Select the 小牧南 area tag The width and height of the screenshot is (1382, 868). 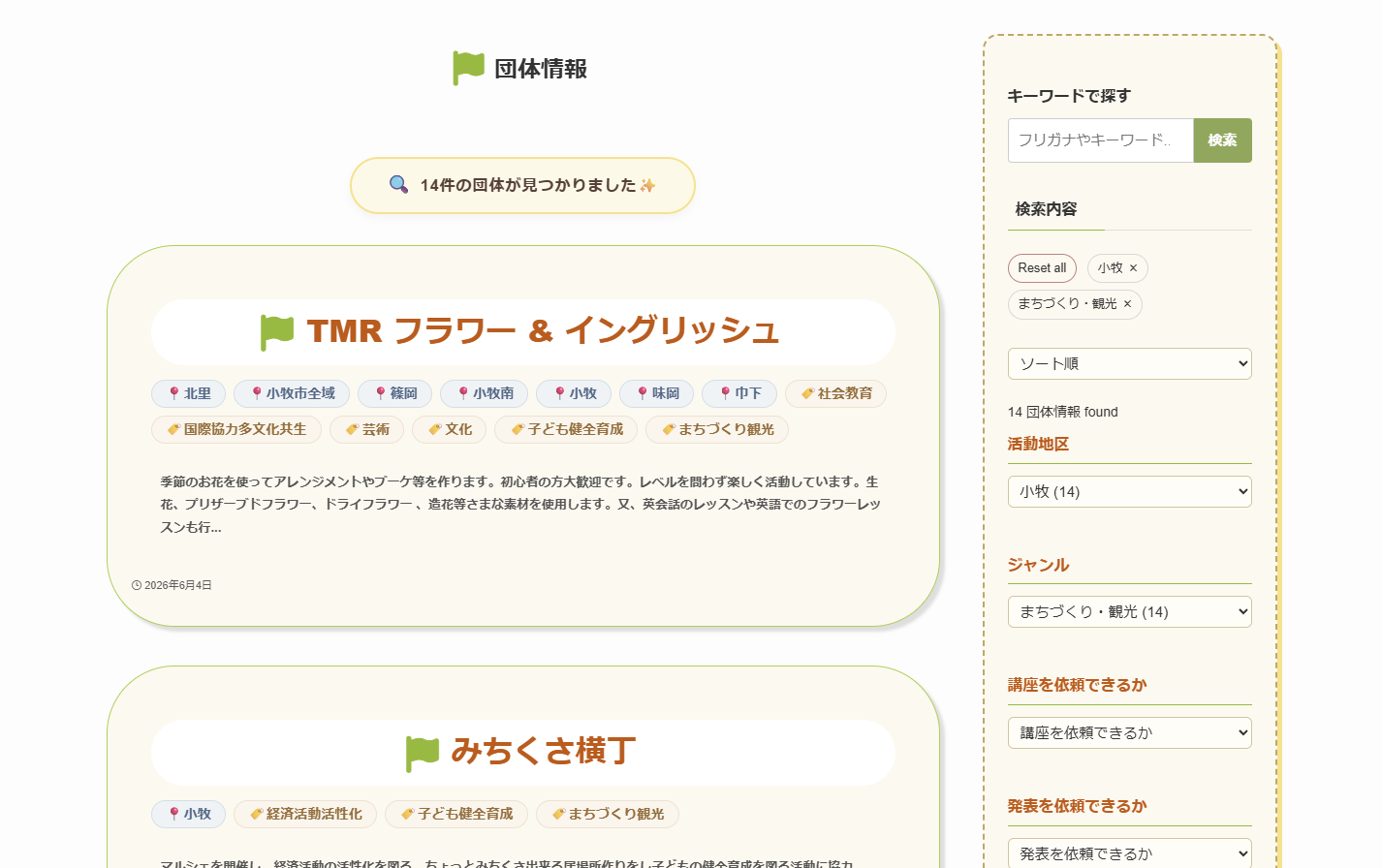click(x=485, y=393)
